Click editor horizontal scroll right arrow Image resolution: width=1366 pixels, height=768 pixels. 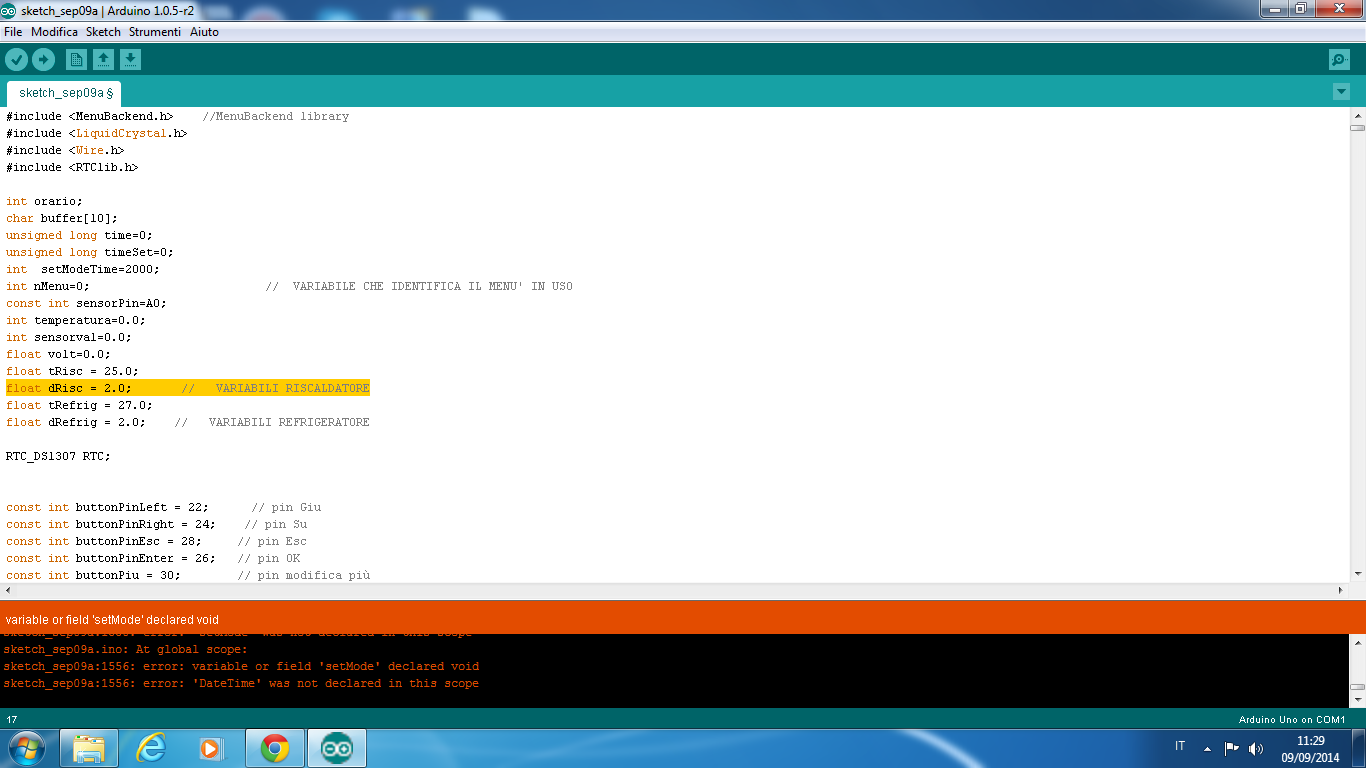point(1342,590)
